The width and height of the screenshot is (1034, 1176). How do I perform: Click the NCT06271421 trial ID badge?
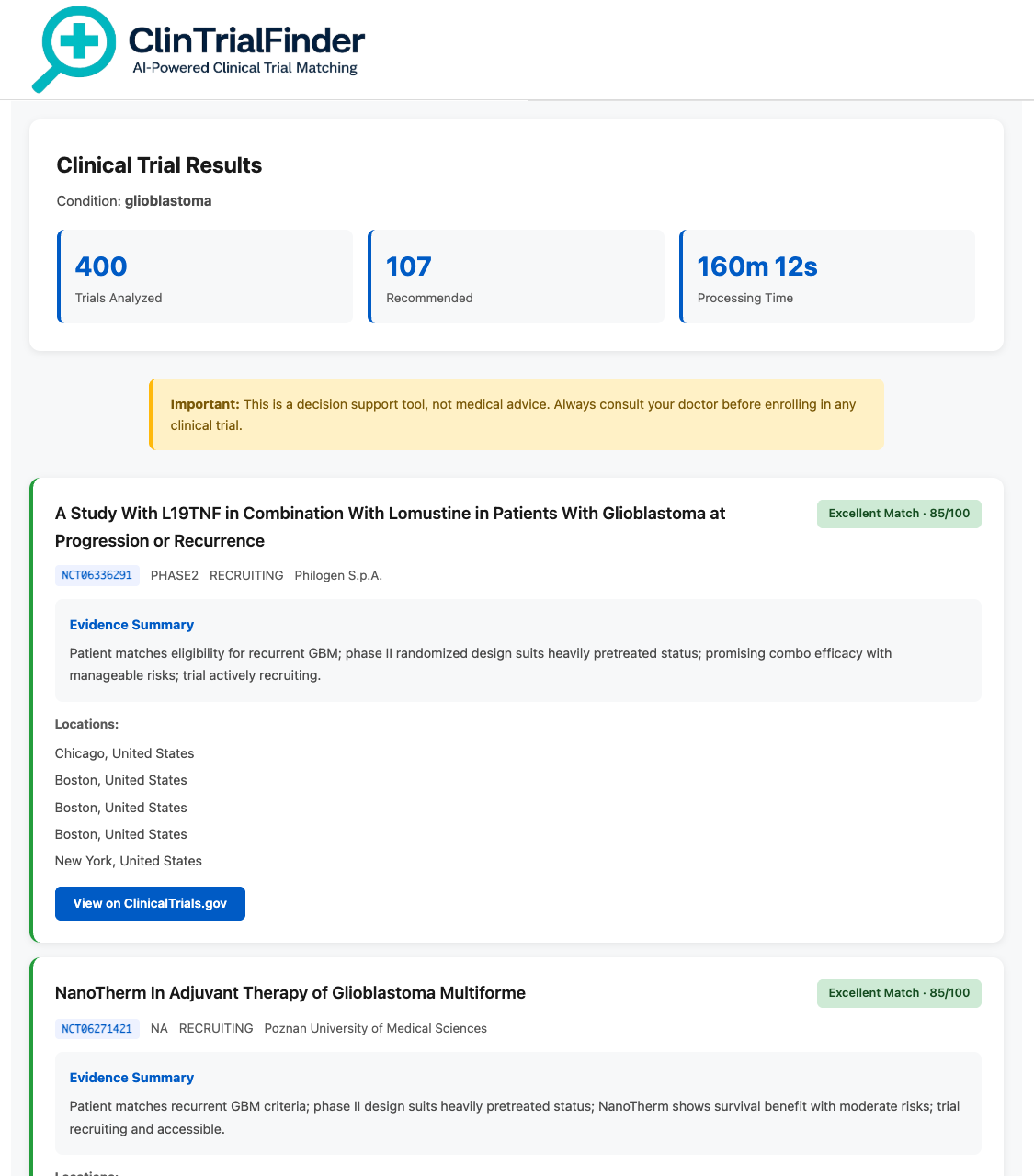[x=97, y=1028]
